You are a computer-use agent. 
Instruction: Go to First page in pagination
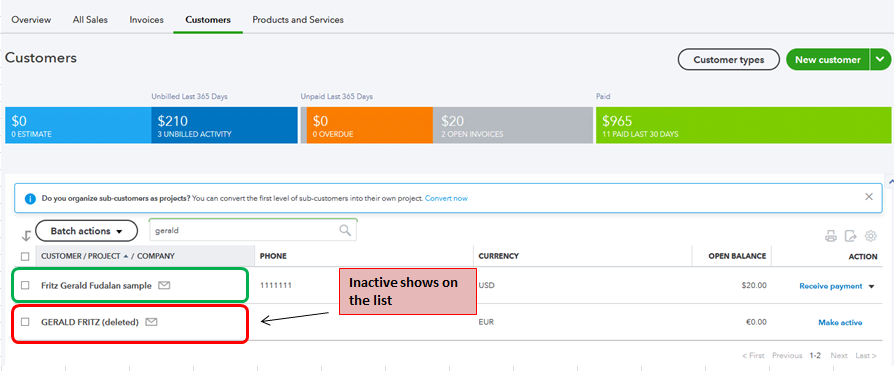point(753,356)
